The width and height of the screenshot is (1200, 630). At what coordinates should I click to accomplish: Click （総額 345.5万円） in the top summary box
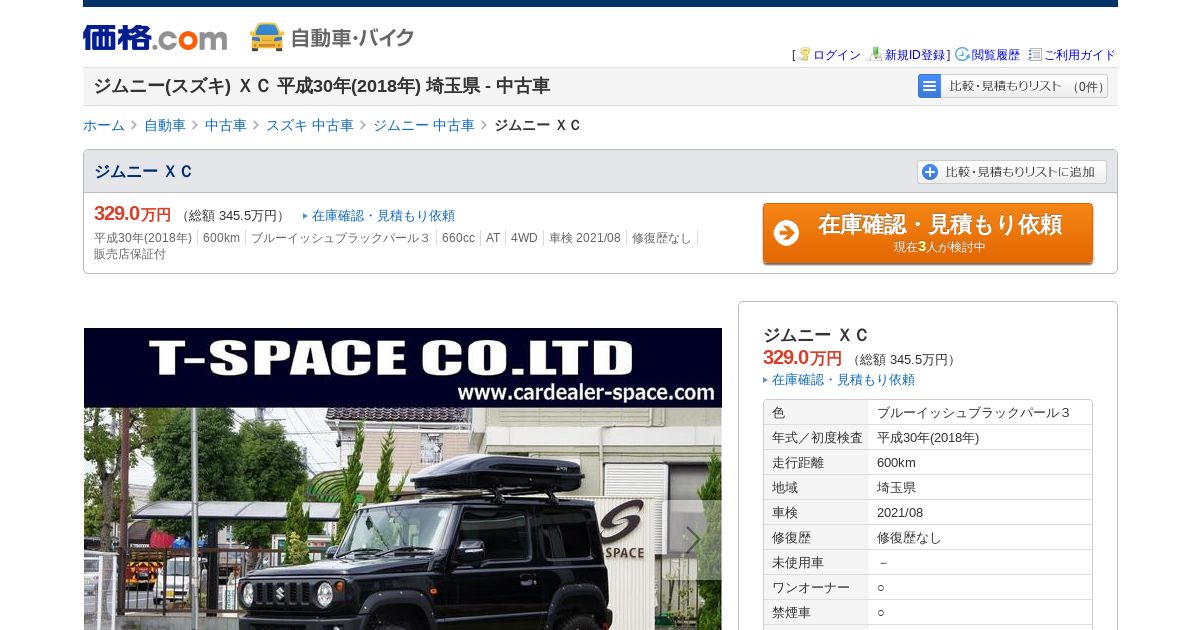coord(233,216)
